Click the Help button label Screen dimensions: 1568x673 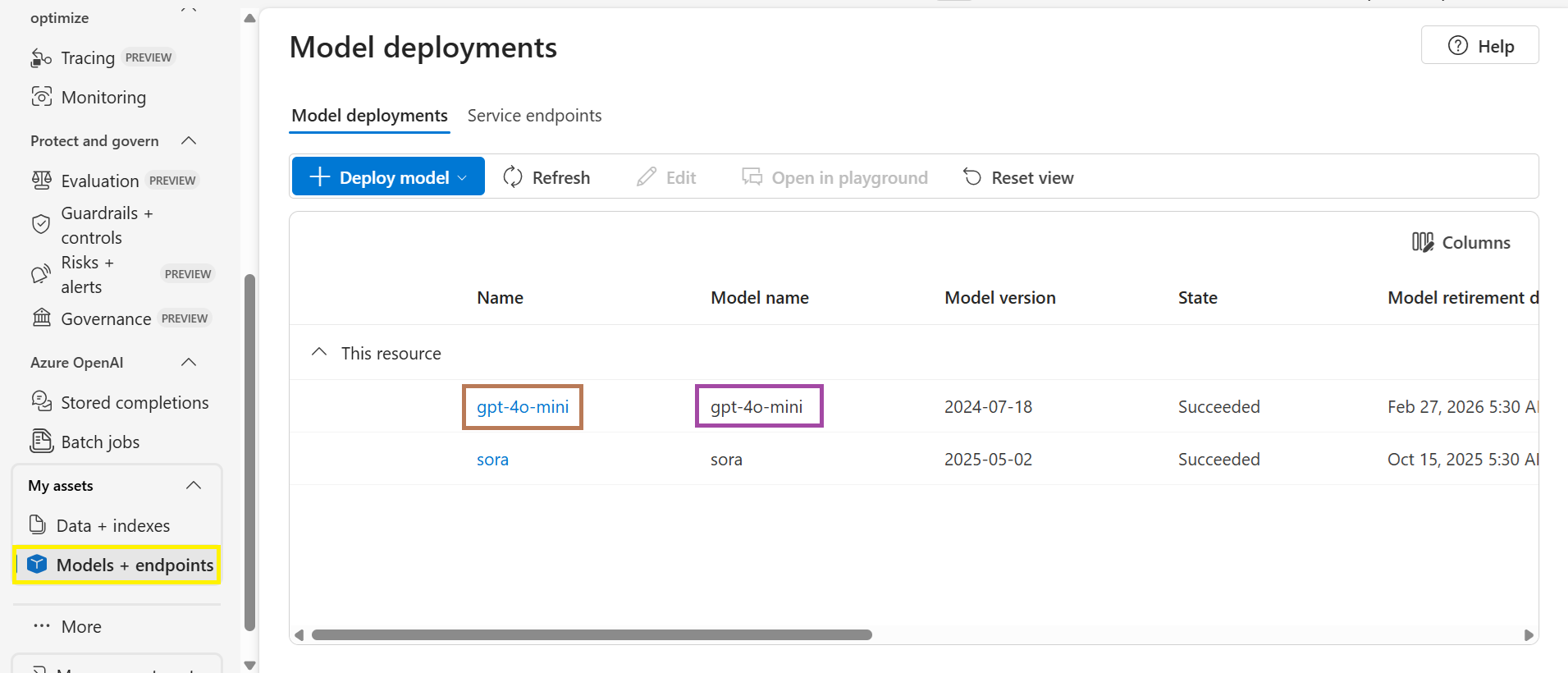click(x=1496, y=47)
